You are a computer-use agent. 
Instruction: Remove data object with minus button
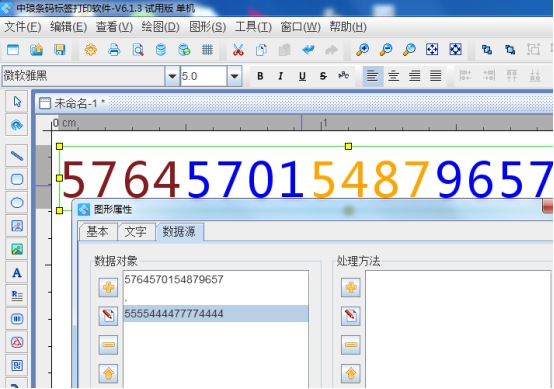[108, 344]
